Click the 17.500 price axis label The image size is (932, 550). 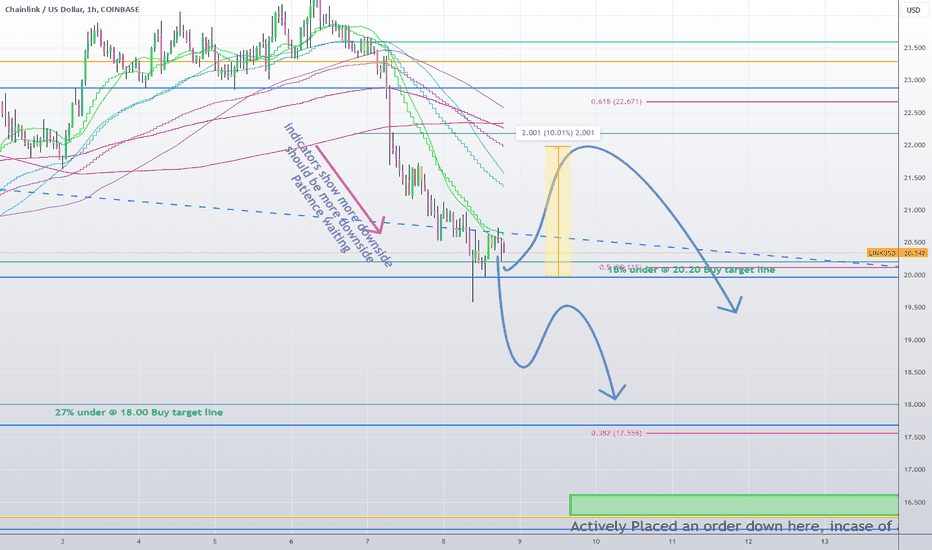[x=914, y=438]
